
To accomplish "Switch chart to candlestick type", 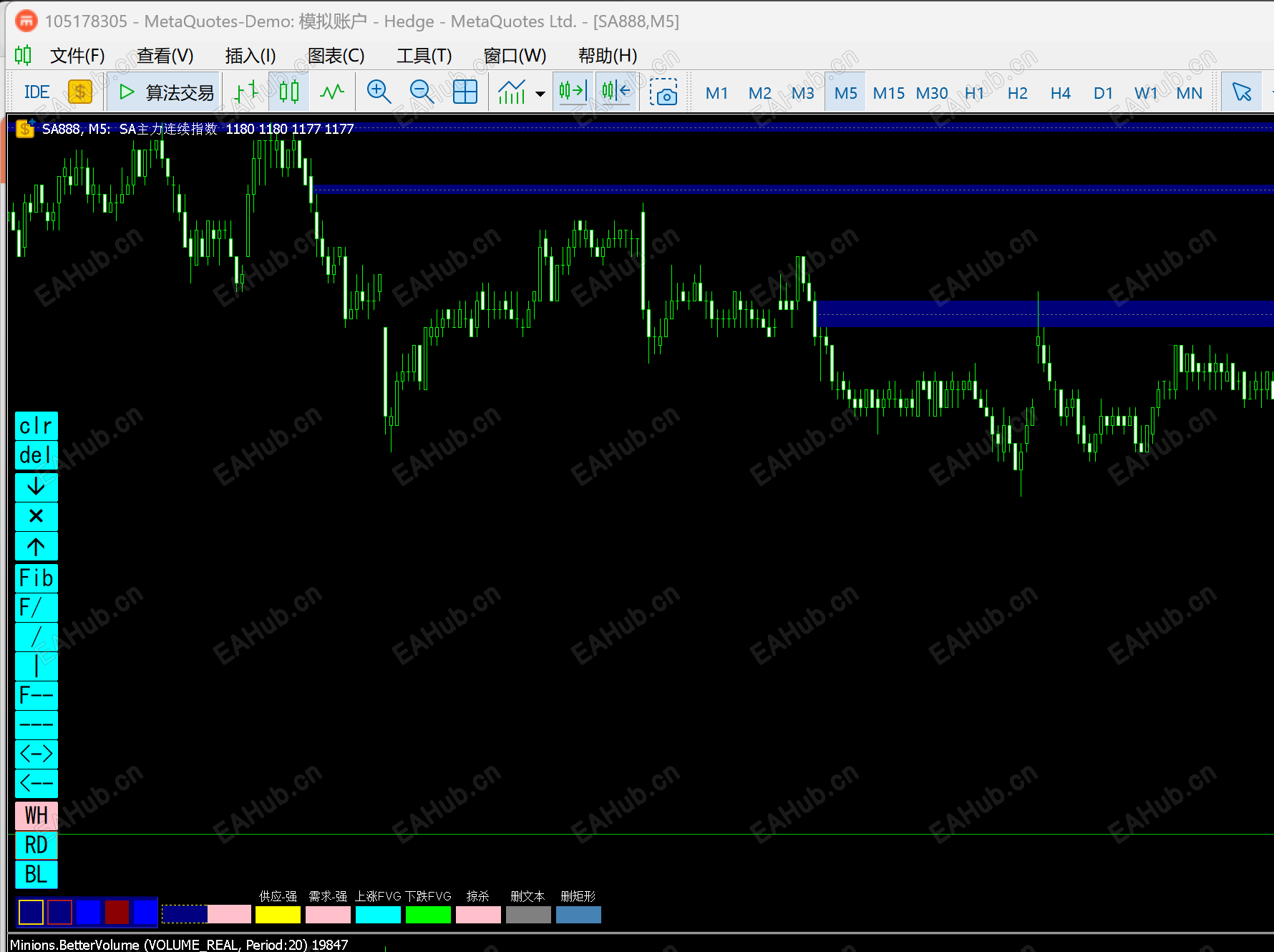I will coord(289,92).
